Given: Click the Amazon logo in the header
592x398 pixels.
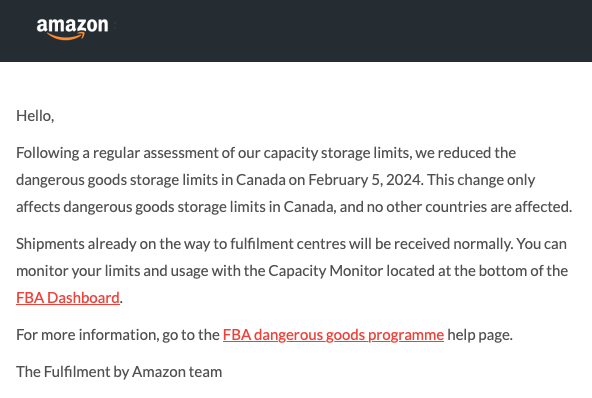Looking at the screenshot, I should click(x=72, y=29).
